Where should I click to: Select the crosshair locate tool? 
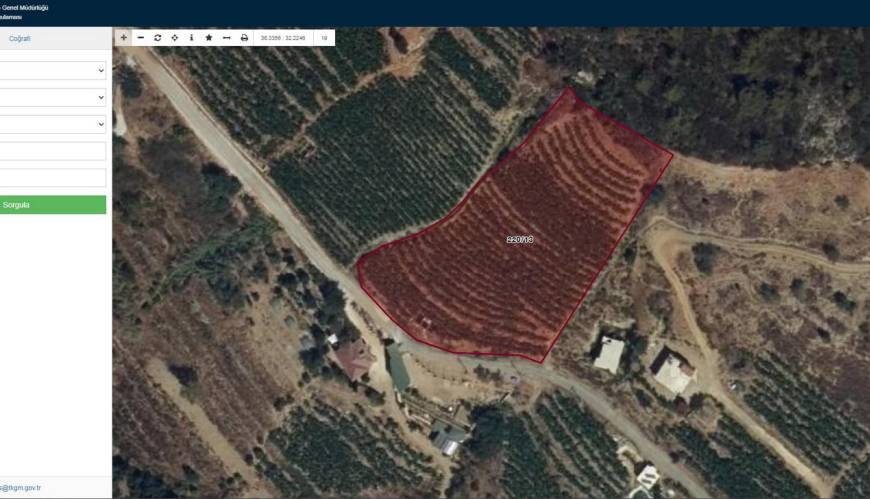click(175, 37)
